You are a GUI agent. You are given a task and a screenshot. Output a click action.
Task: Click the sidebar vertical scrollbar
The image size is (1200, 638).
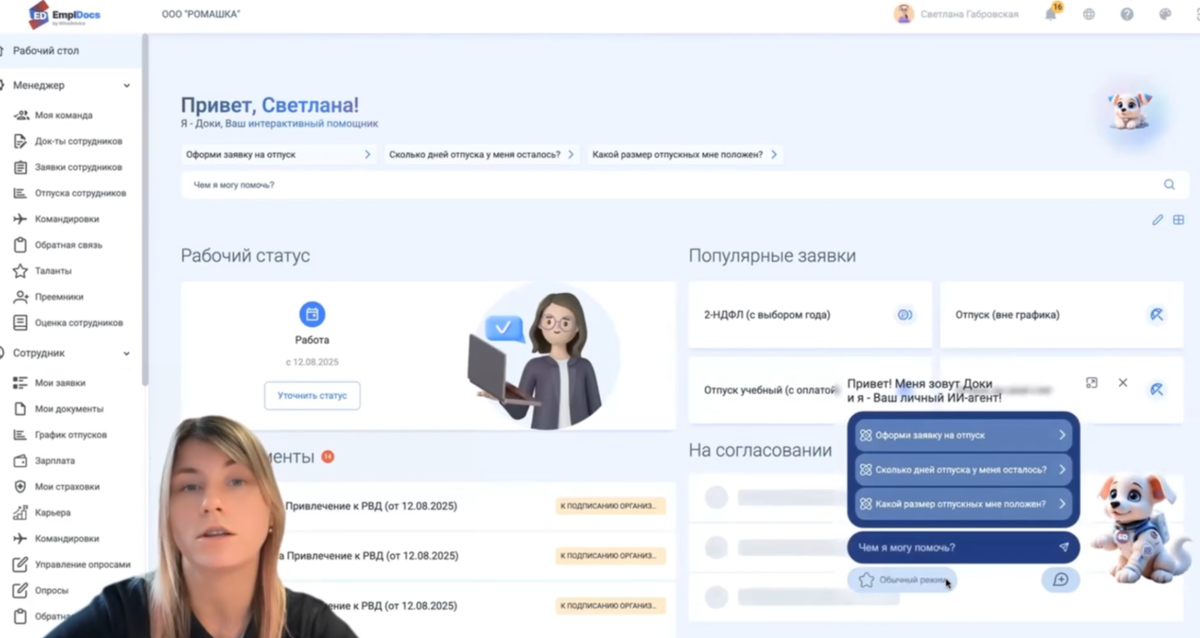pos(145,210)
